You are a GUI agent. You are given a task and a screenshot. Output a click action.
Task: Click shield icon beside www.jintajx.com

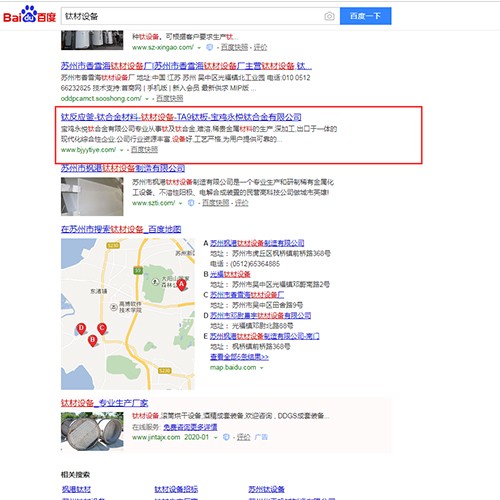tap(226, 437)
